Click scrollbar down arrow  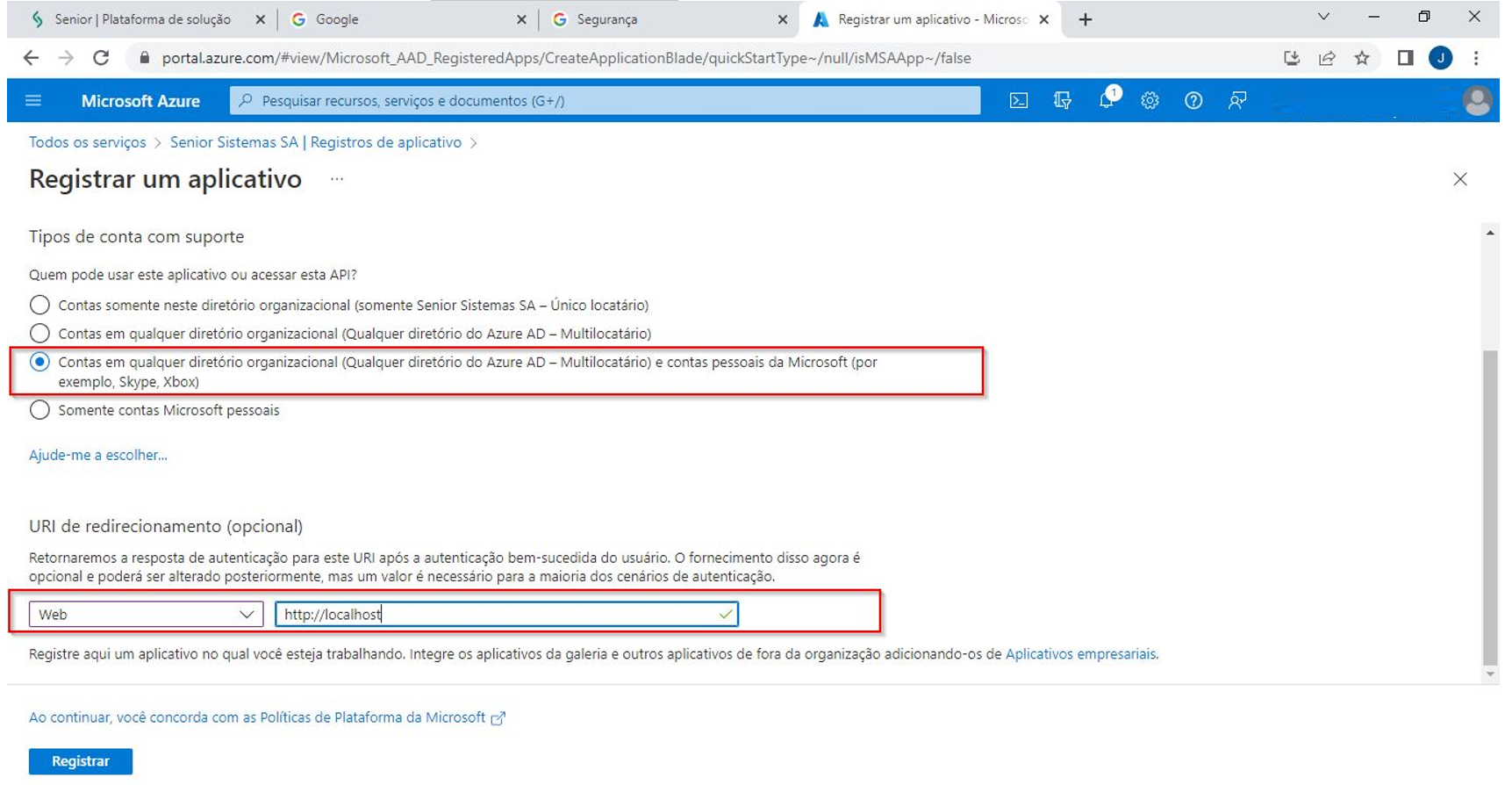click(x=1490, y=674)
